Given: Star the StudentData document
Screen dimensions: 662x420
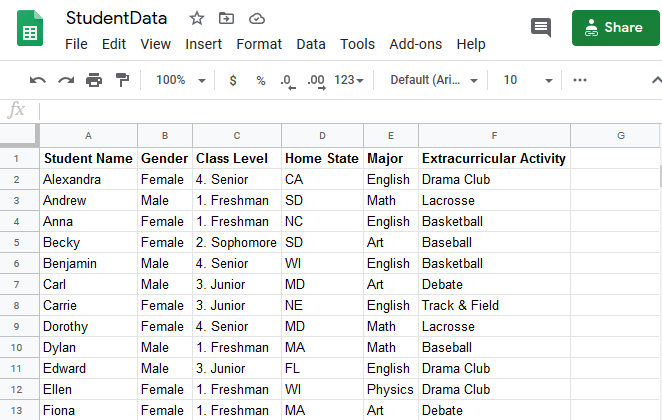Looking at the screenshot, I should [x=197, y=19].
